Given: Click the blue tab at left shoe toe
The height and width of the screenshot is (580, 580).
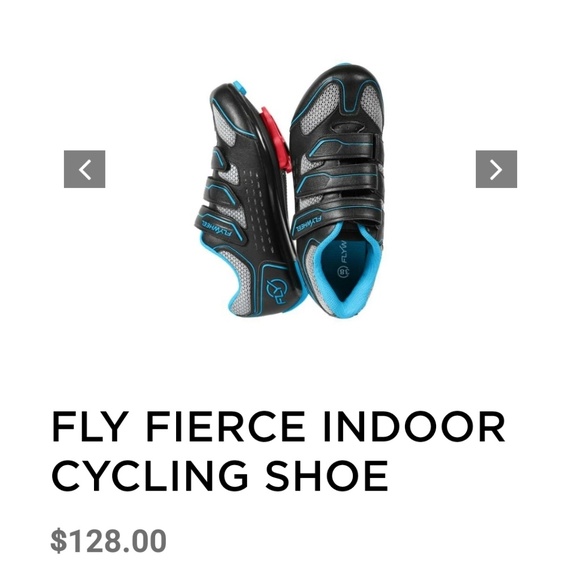Looking at the screenshot, I should 239,87.
